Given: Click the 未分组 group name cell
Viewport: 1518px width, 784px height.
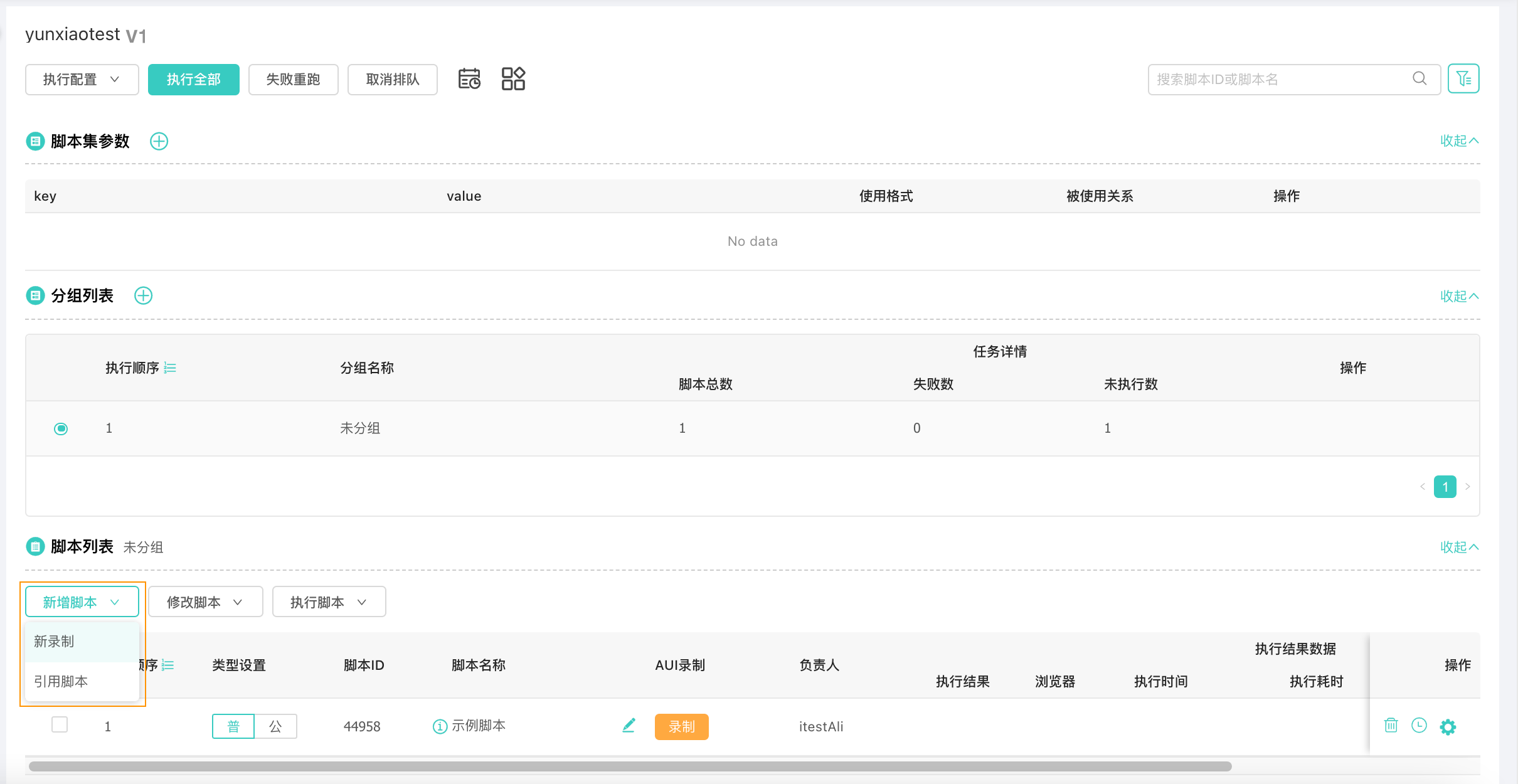Looking at the screenshot, I should pyautogui.click(x=360, y=428).
